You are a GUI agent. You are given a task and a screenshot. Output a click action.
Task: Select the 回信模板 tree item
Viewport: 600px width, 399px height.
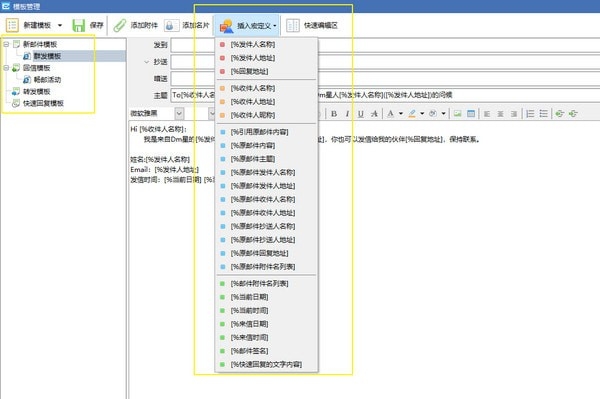point(36,68)
